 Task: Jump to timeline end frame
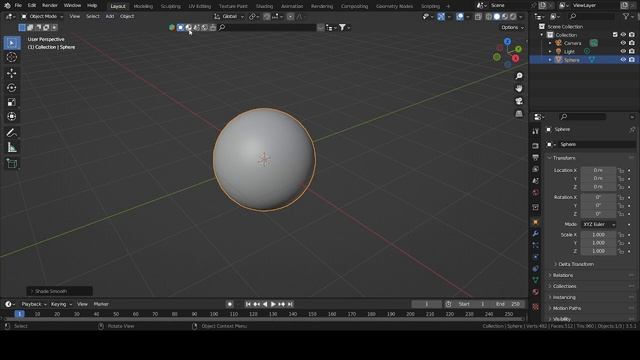[x=290, y=304]
